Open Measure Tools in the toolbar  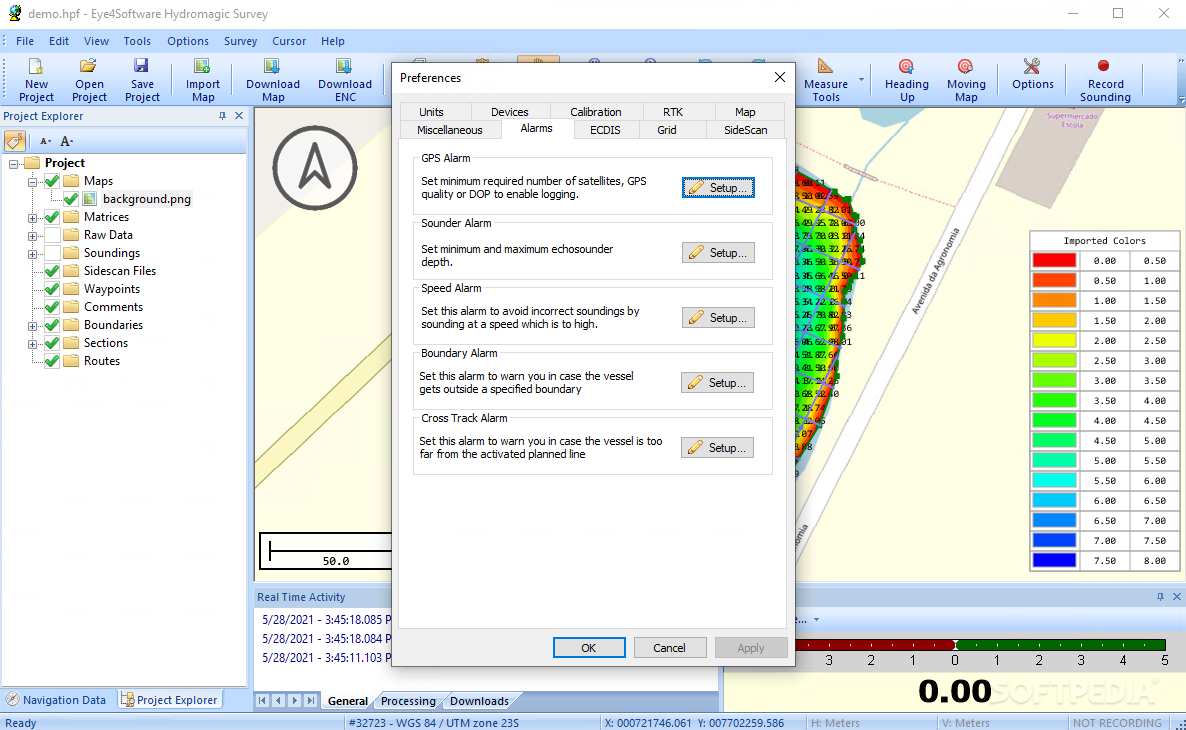pyautogui.click(x=825, y=80)
